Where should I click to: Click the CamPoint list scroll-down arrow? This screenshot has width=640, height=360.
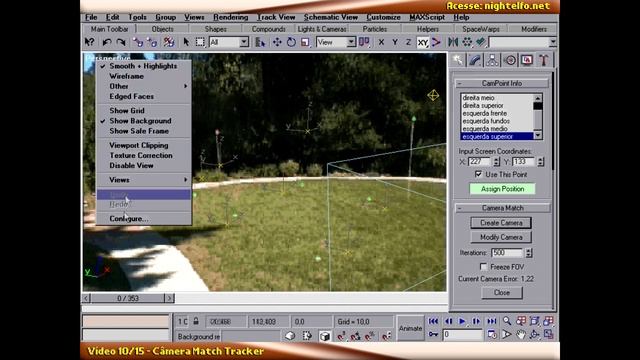538,135
